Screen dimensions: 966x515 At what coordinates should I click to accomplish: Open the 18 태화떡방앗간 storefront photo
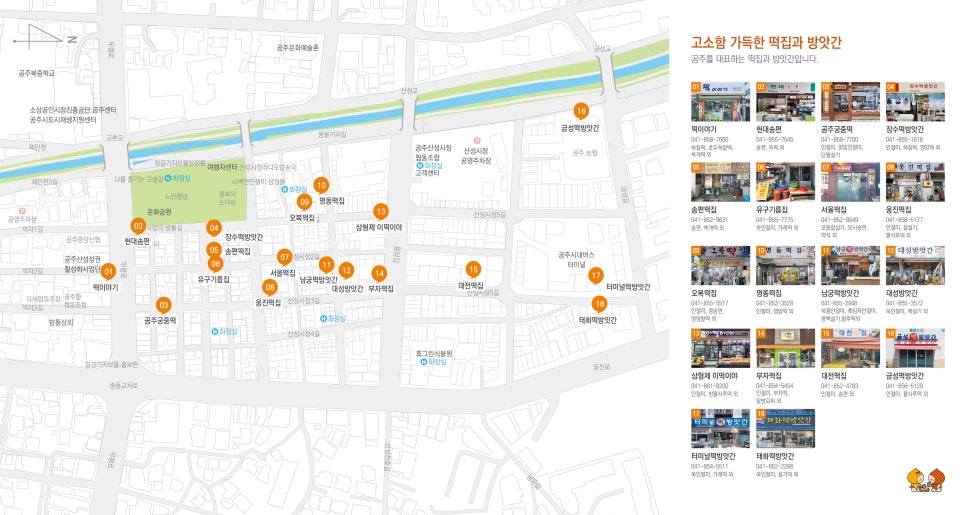click(785, 429)
